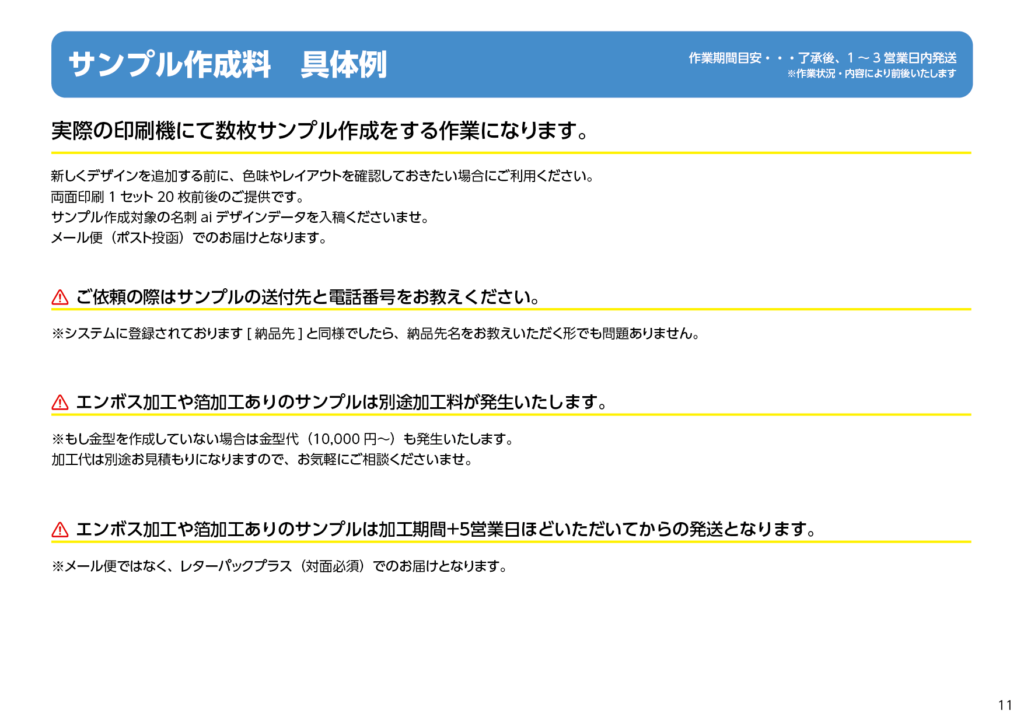Screen dimensions: 1024x724
Task: Click the warning icon beside ご依頼の際は heading
Action: pos(59,298)
